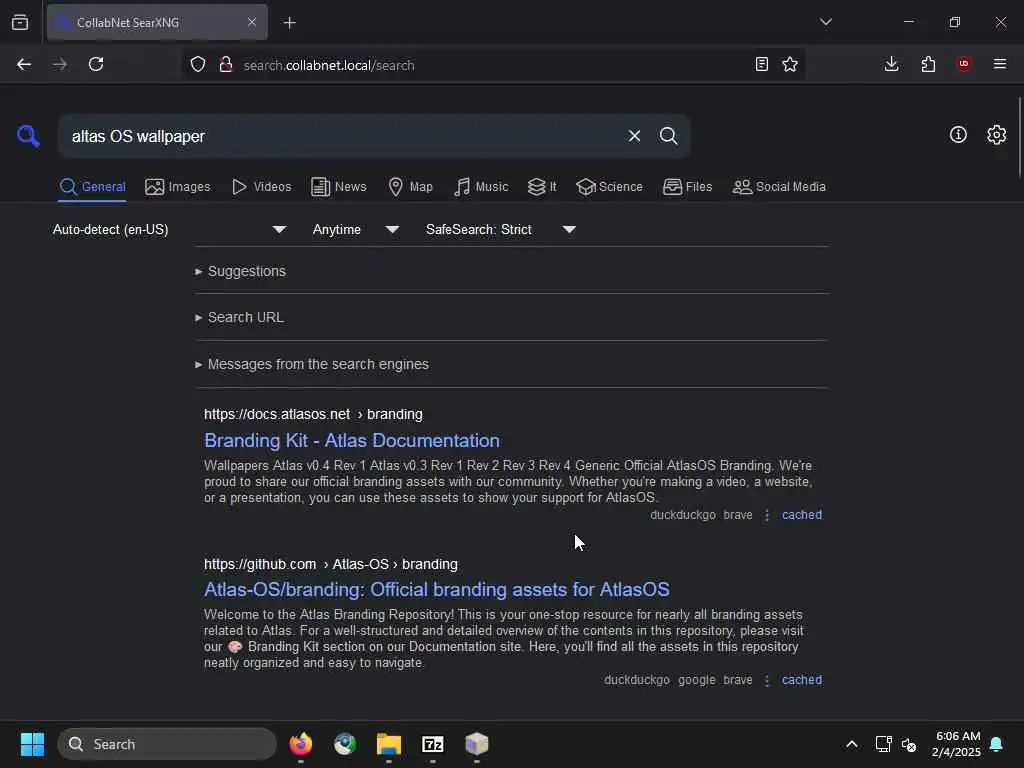The width and height of the screenshot is (1024, 768).
Task: Click the page vertical scrollbar
Action: pyautogui.click(x=1019, y=137)
